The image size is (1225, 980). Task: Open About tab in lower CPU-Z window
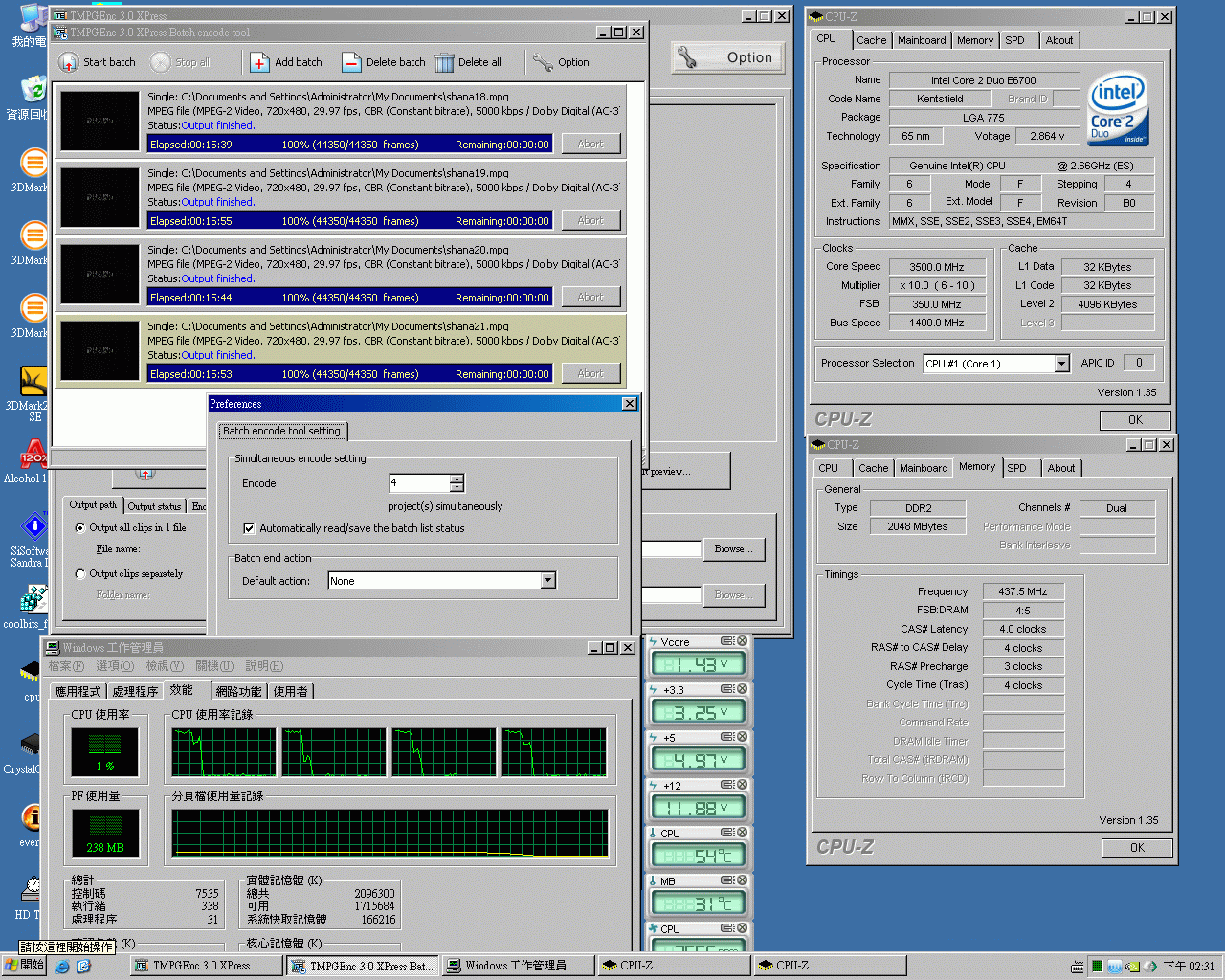pyautogui.click(x=1060, y=468)
